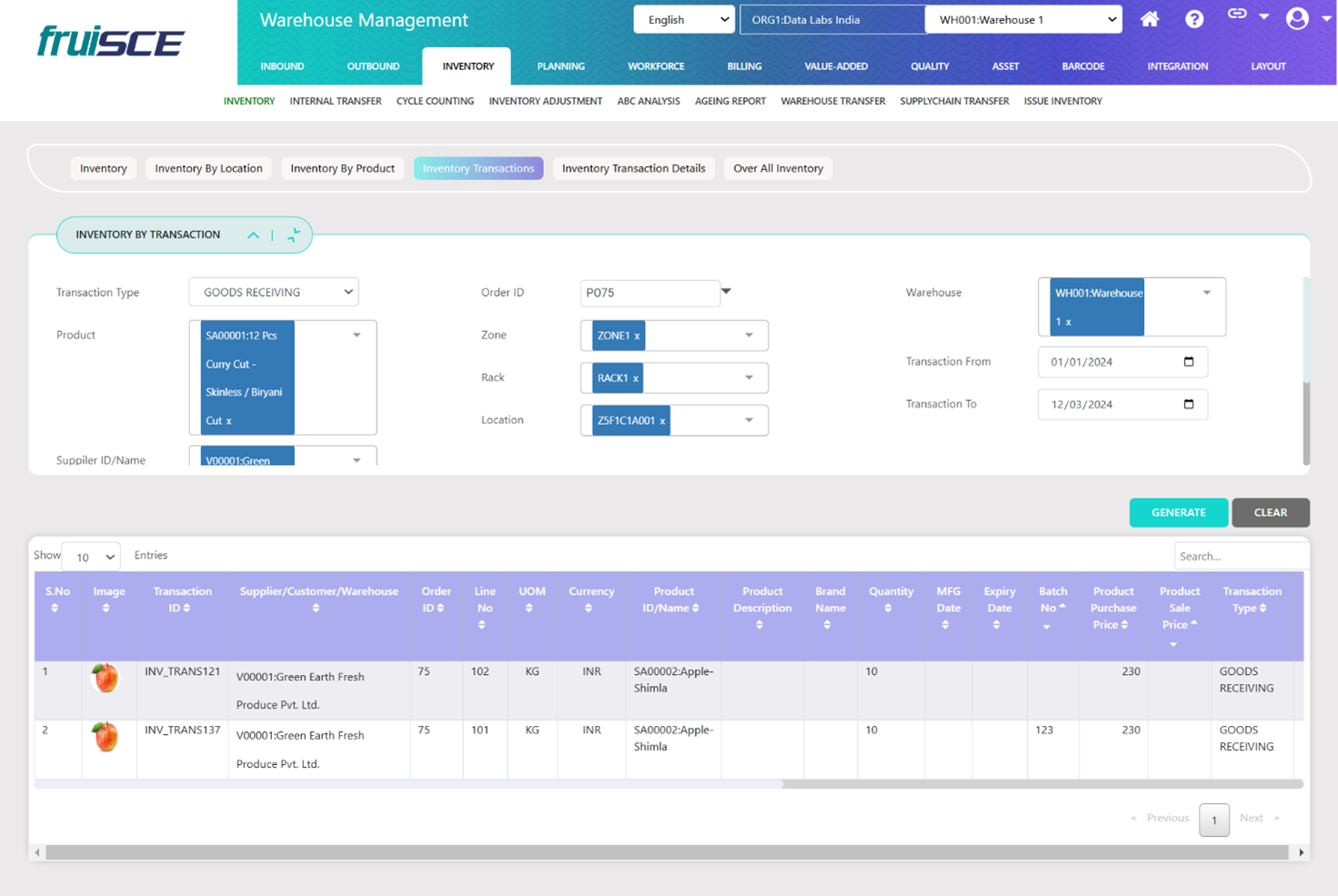Open the CYCLE COUNTING submenu

tap(435, 101)
